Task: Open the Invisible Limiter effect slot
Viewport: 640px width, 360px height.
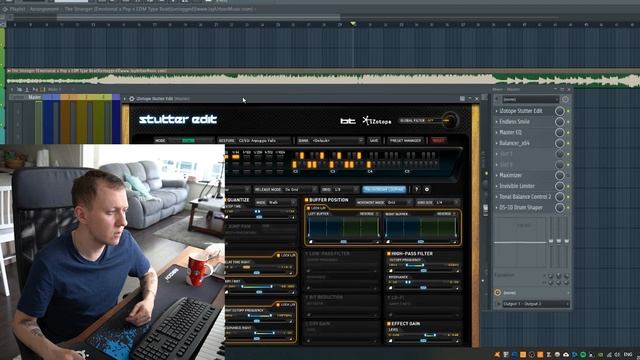Action: pyautogui.click(x=517, y=186)
